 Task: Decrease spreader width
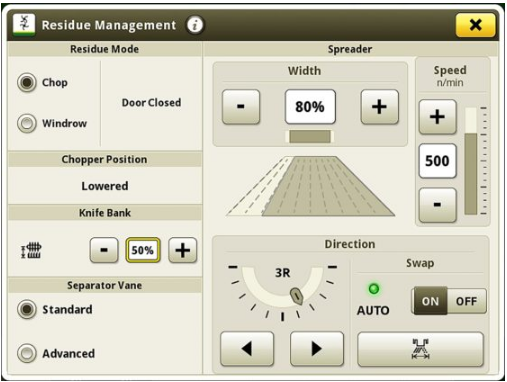[x=241, y=107]
